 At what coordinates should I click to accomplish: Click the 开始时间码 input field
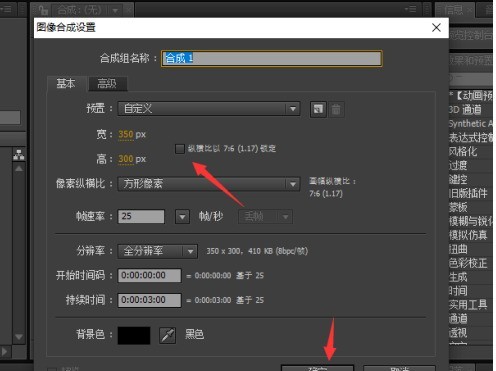[x=150, y=275]
